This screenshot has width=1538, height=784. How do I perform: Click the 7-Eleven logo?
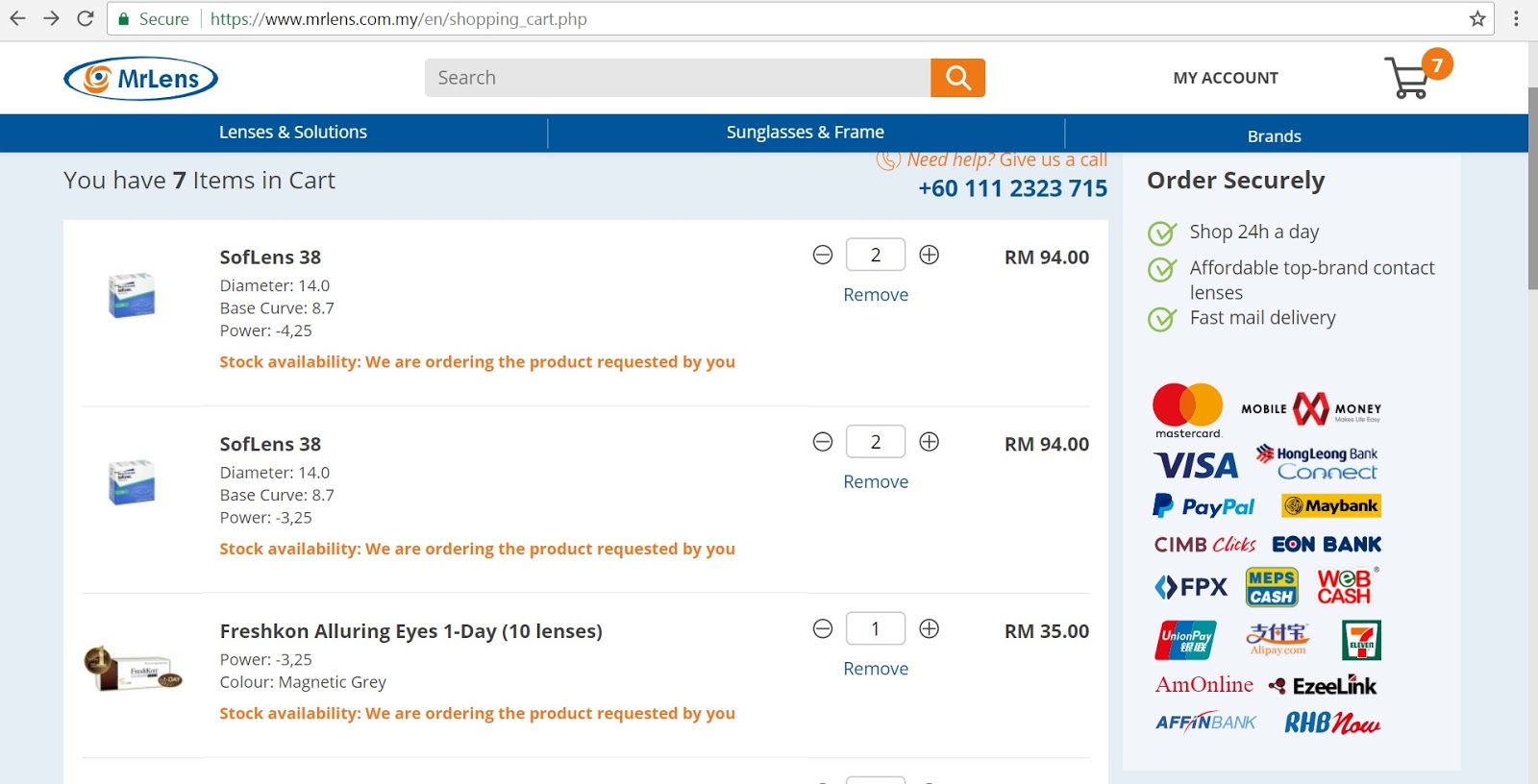[x=1361, y=640]
